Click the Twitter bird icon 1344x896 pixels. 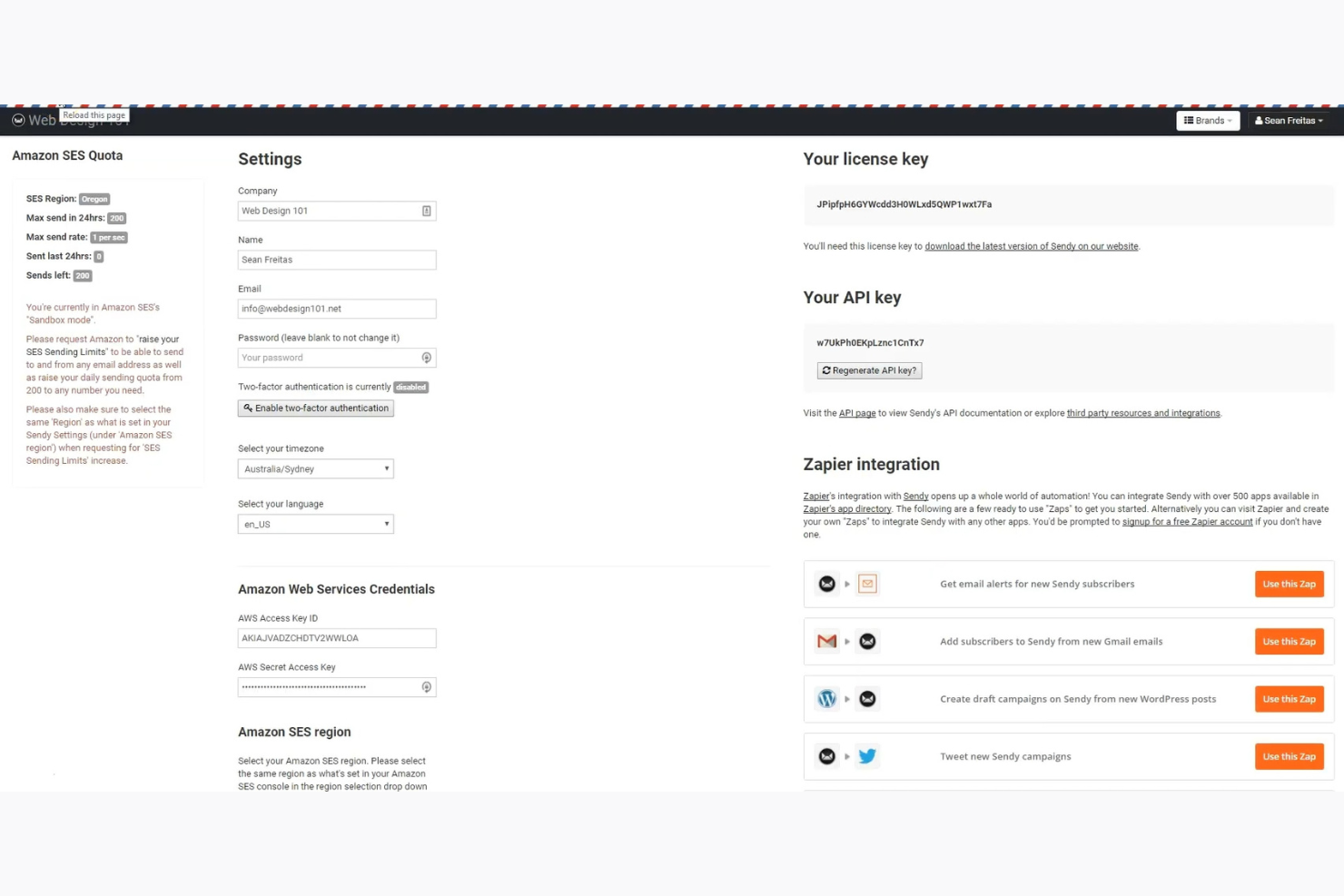[x=867, y=756]
